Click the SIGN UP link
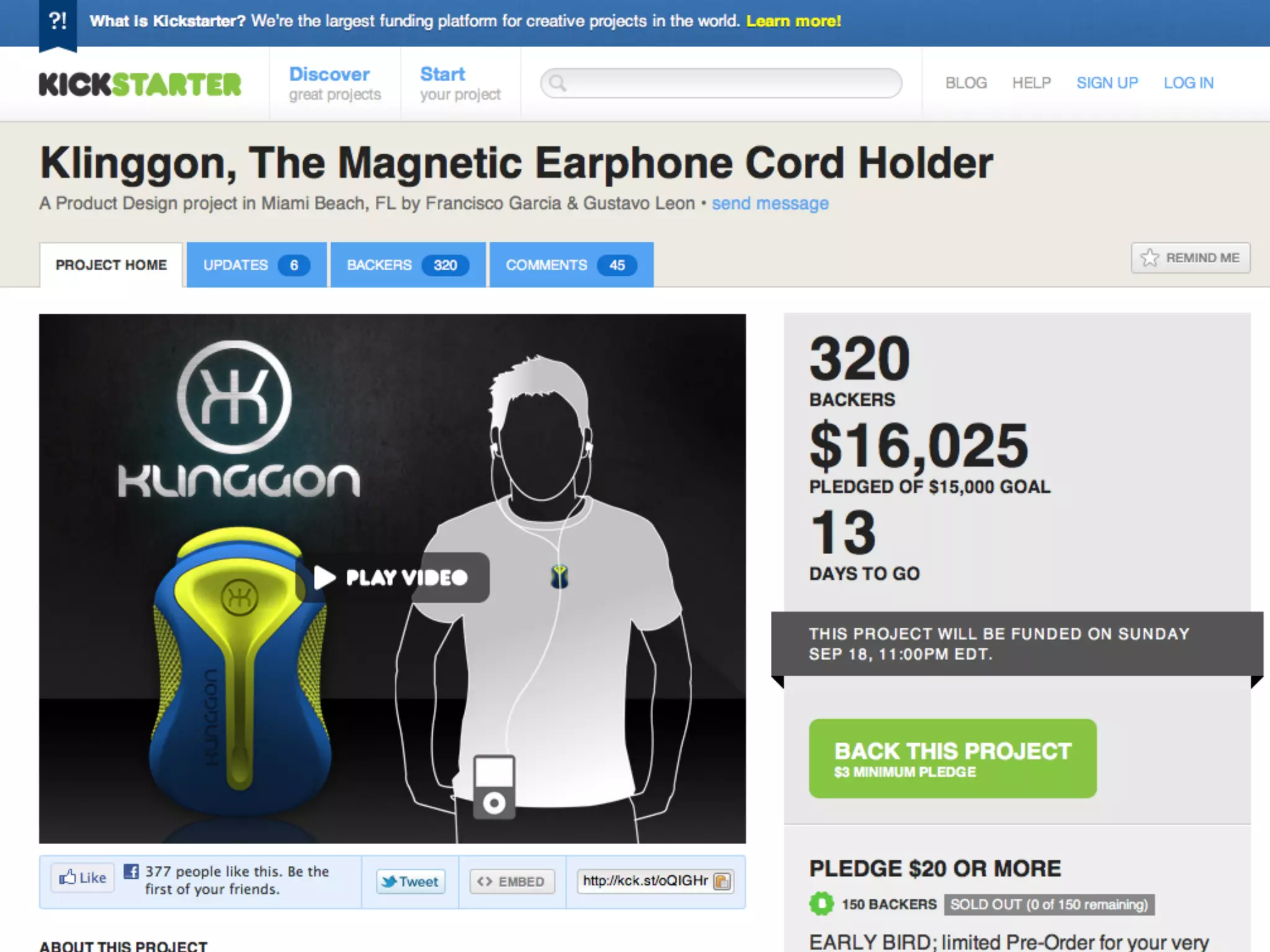The image size is (1270, 952). pos(1107,83)
